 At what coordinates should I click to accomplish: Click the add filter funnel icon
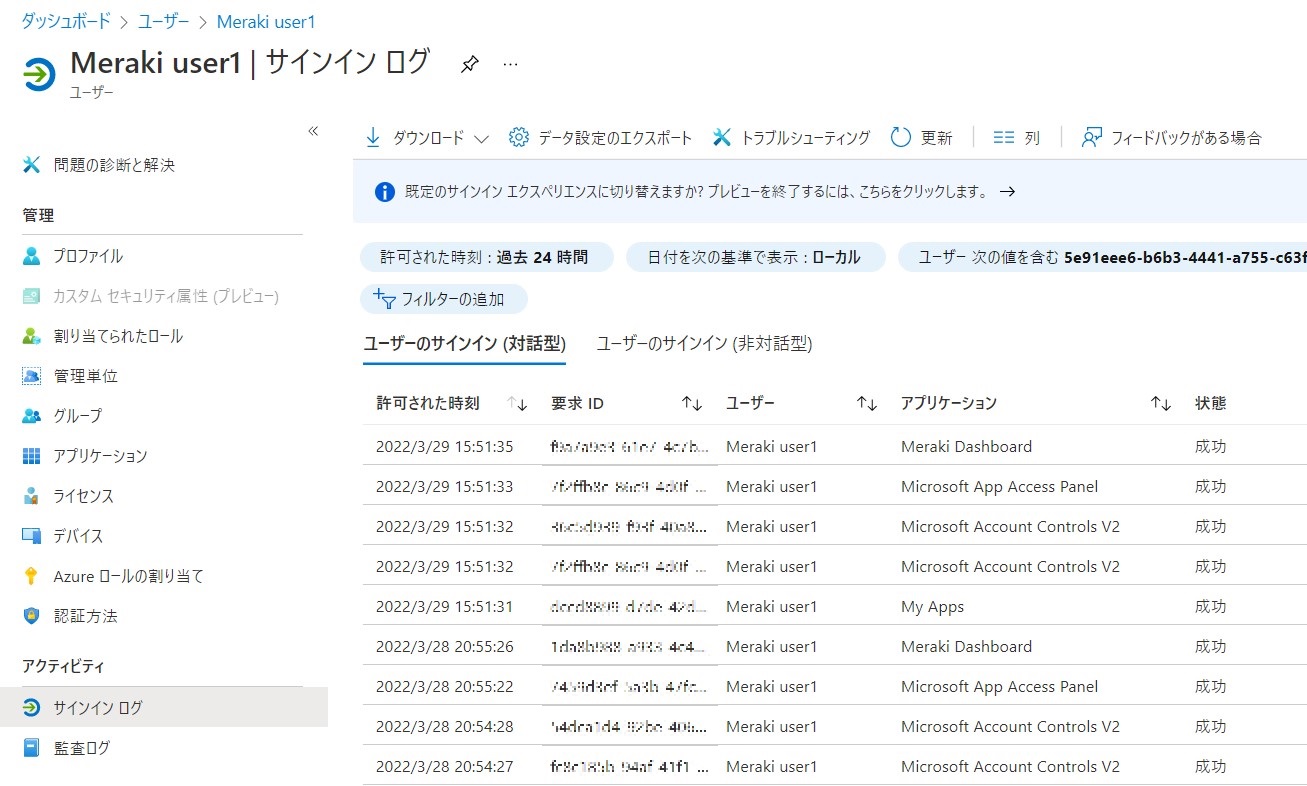tap(384, 298)
